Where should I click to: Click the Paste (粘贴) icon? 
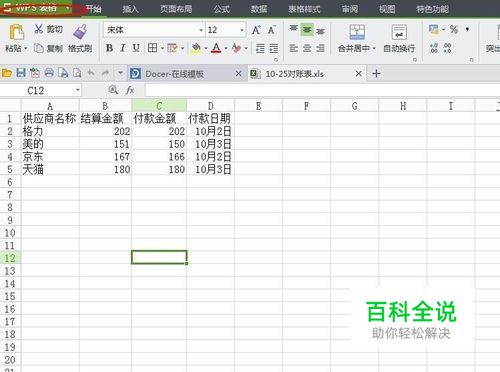click(x=17, y=33)
